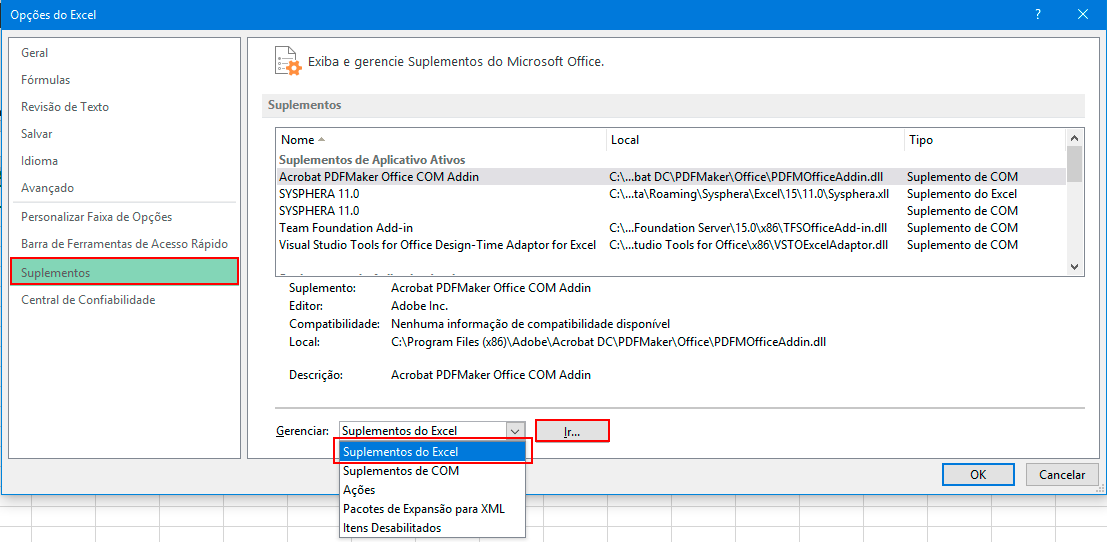Open the Gerenciar dropdown arrow

(x=515, y=431)
